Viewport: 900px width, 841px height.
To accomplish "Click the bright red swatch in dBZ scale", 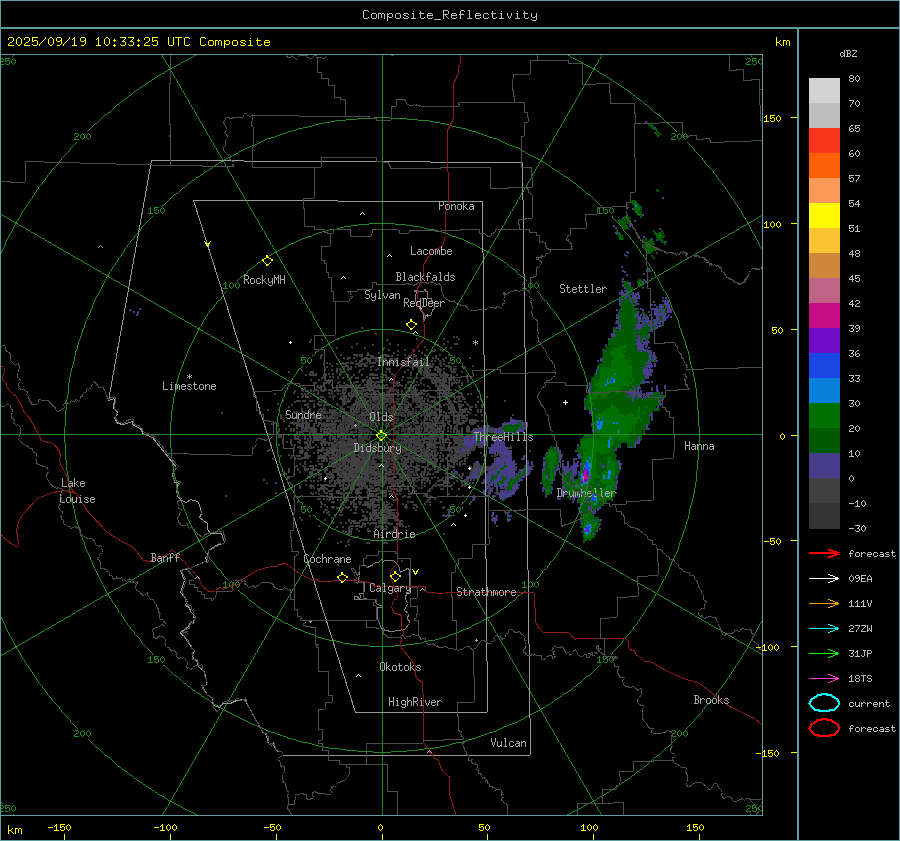I will coord(824,140).
